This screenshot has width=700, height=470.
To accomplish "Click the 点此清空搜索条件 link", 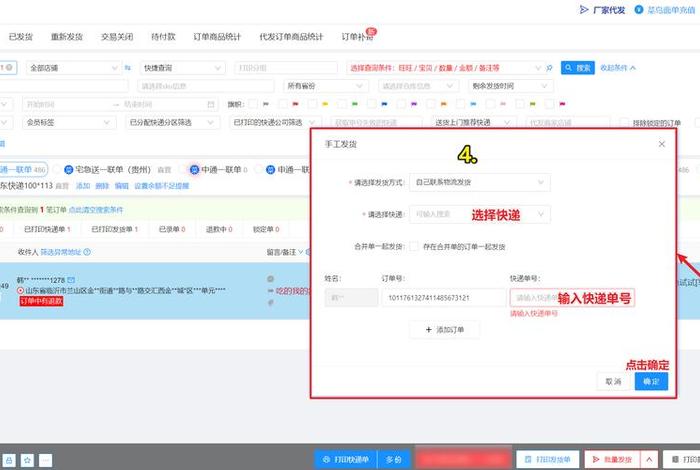I will (x=96, y=210).
